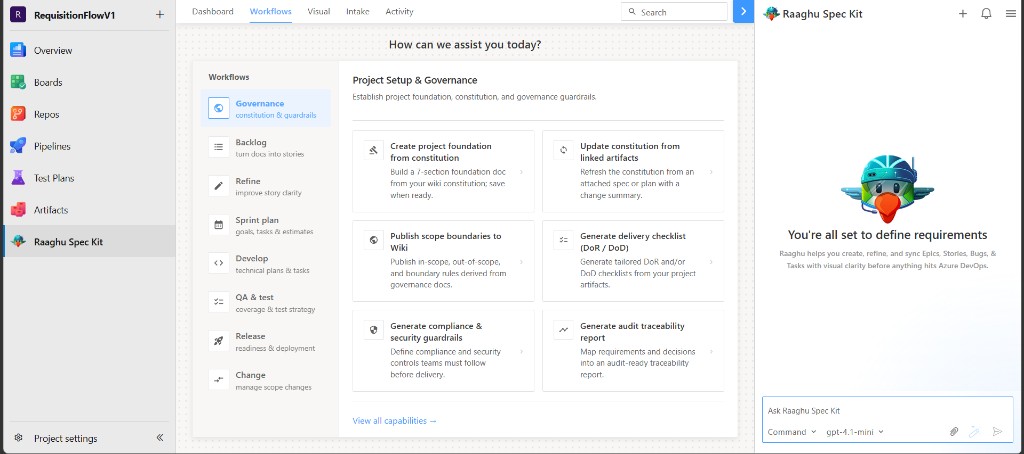Open Generate audit traceability report

[633, 351]
